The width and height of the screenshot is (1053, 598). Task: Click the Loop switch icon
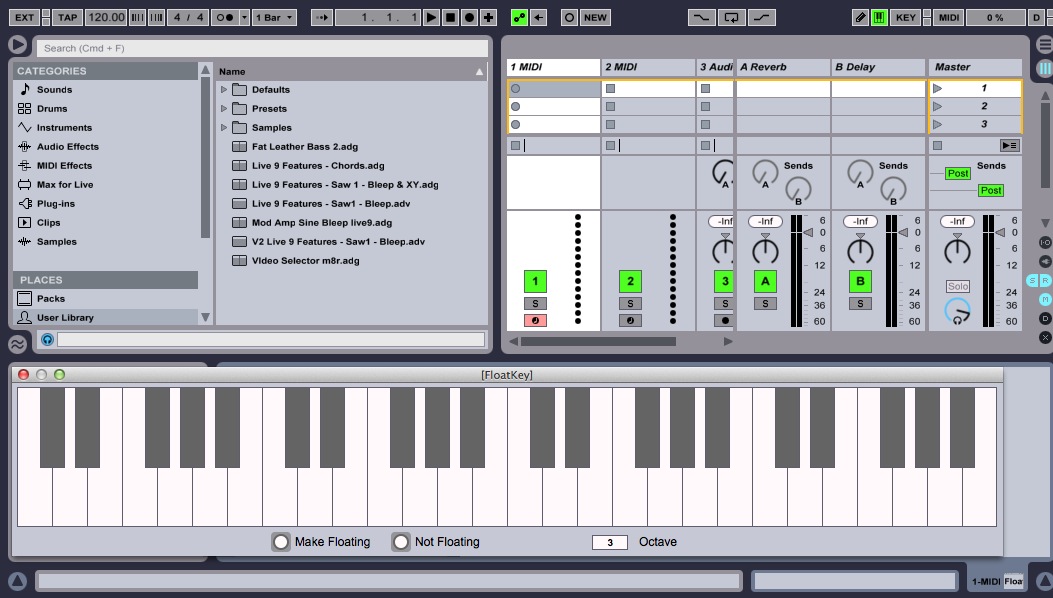(x=733, y=17)
